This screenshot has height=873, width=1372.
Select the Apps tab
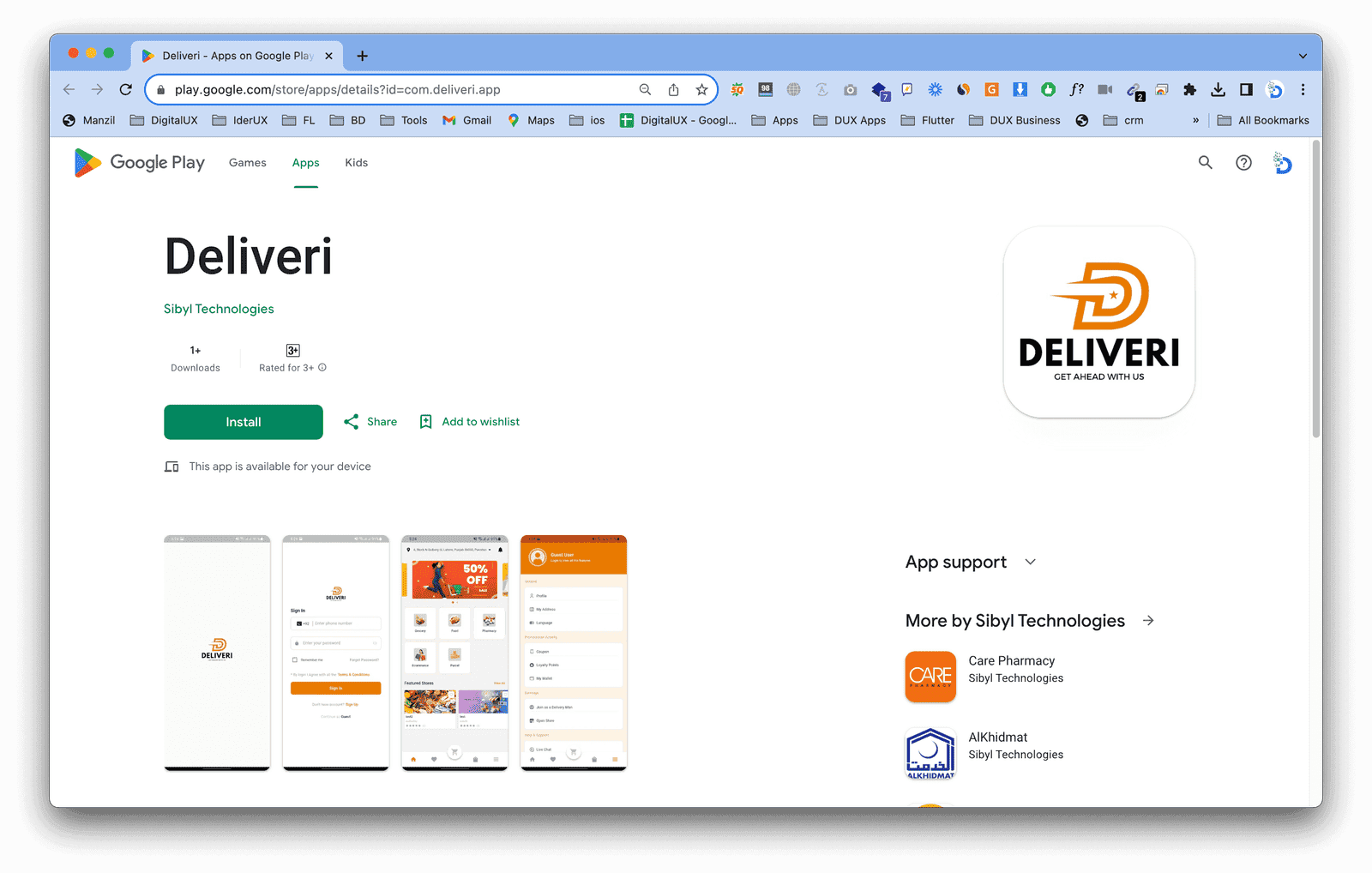[x=305, y=163]
